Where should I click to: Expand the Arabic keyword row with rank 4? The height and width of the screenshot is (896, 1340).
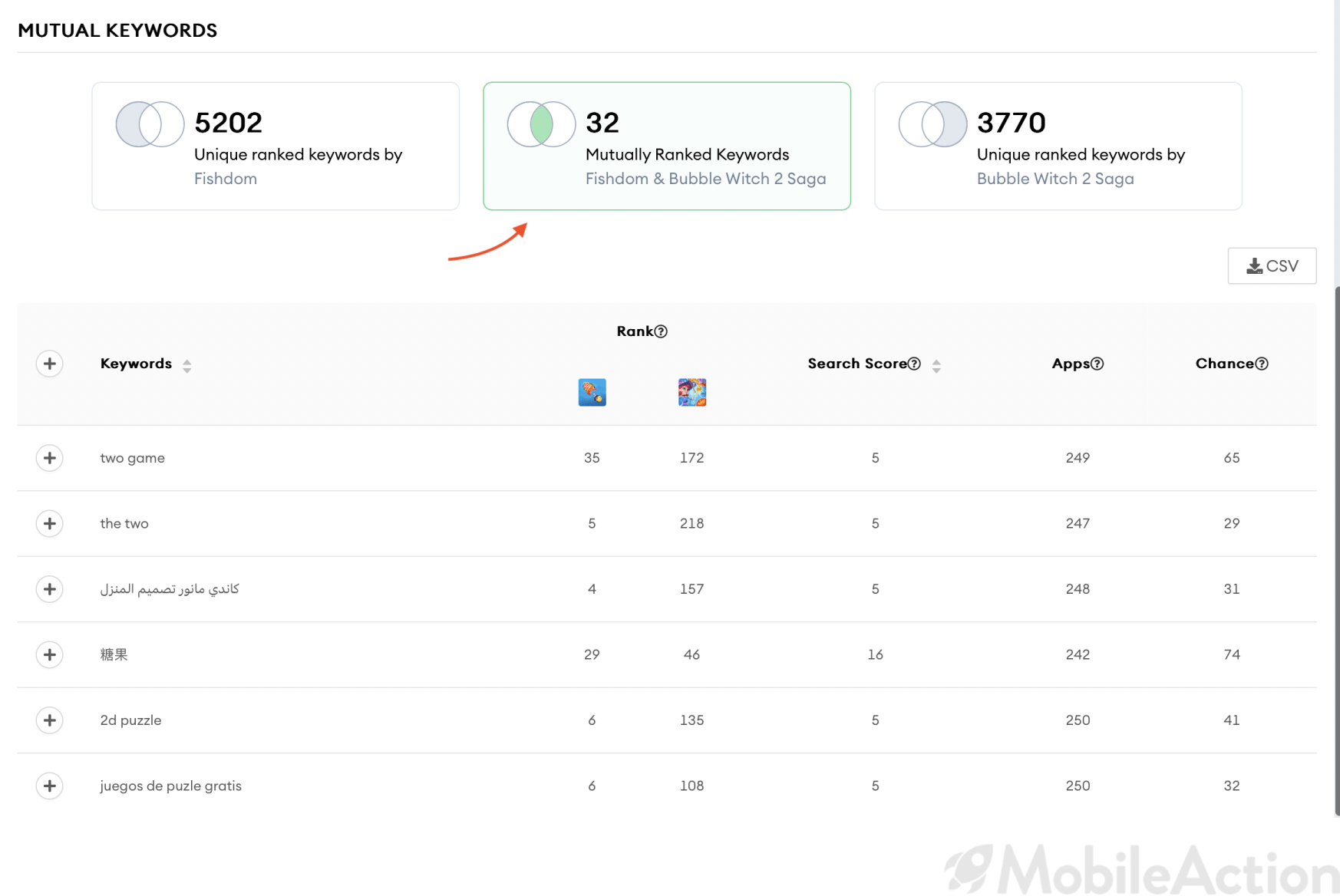tap(50, 589)
